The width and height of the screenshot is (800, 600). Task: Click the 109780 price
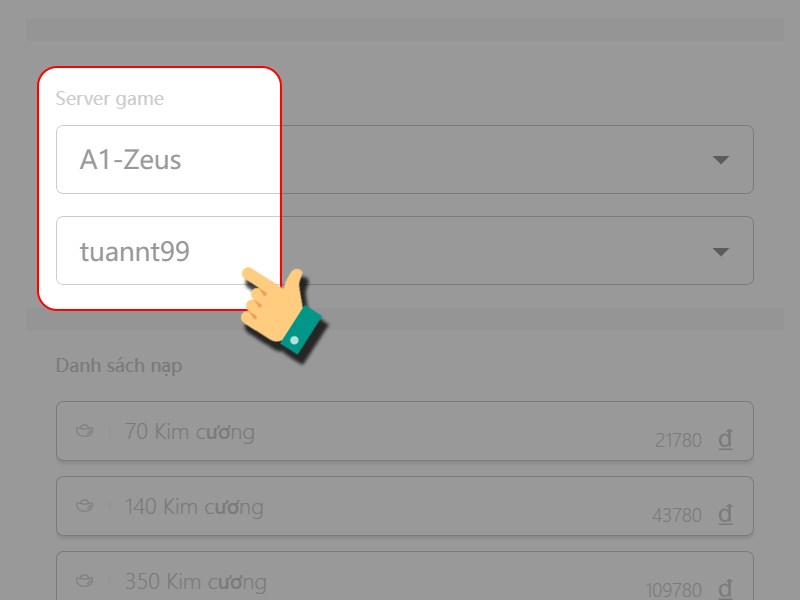pyautogui.click(x=674, y=589)
